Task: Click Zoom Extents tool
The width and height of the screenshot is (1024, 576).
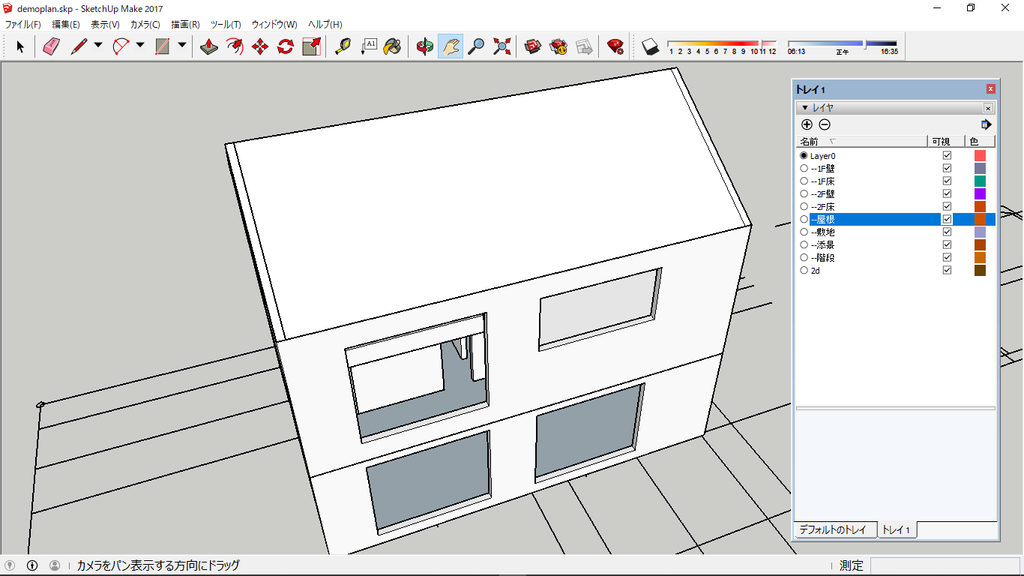Action: click(502, 46)
